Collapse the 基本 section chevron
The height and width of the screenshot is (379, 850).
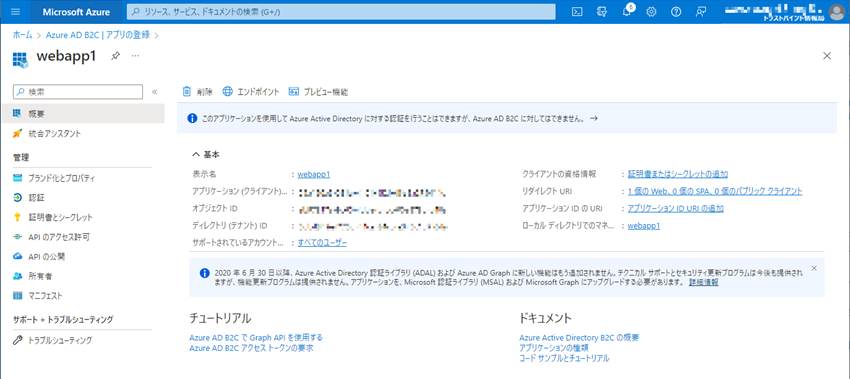point(196,155)
